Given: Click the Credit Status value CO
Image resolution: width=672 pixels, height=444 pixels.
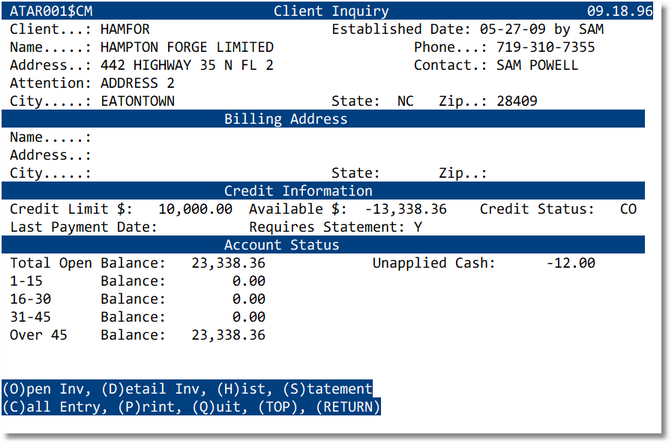Looking at the screenshot, I should [628, 209].
